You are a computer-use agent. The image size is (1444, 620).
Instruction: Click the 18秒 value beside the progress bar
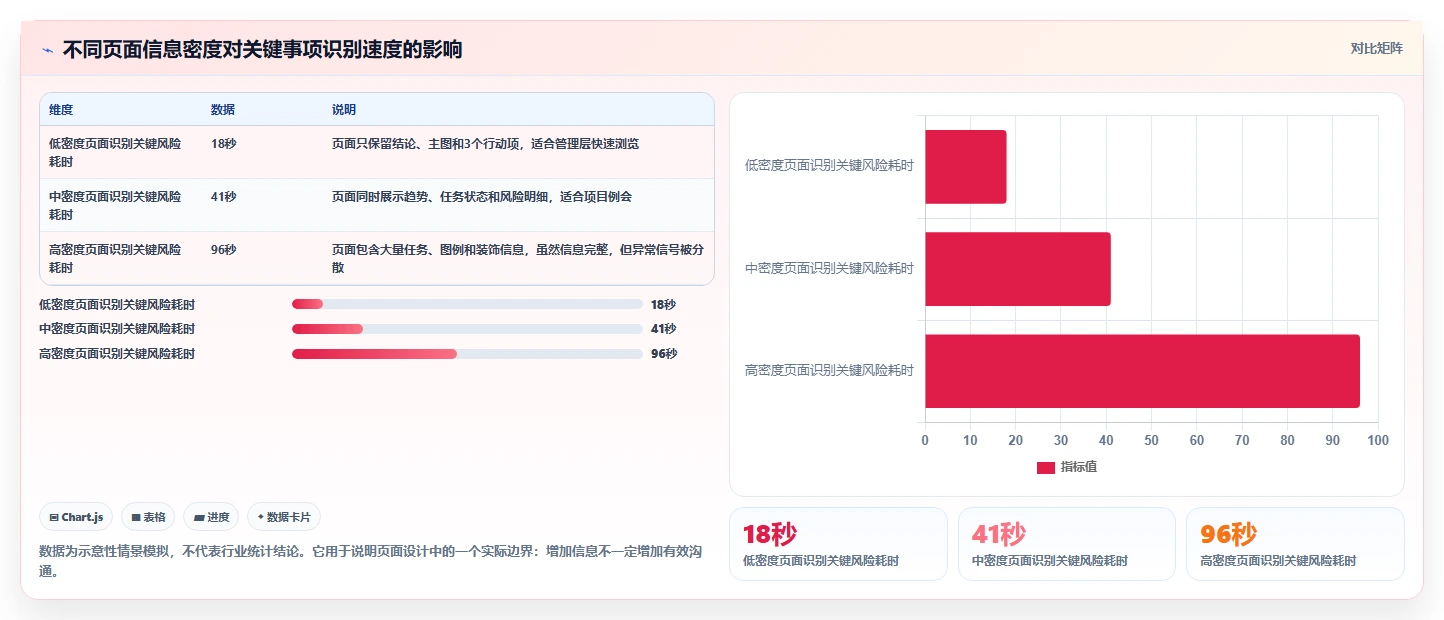(663, 304)
